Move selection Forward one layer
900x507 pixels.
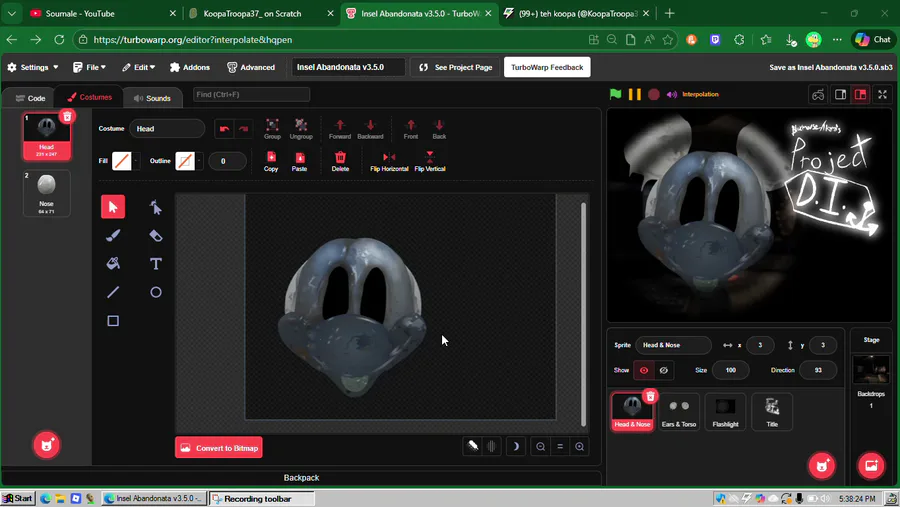(340, 129)
